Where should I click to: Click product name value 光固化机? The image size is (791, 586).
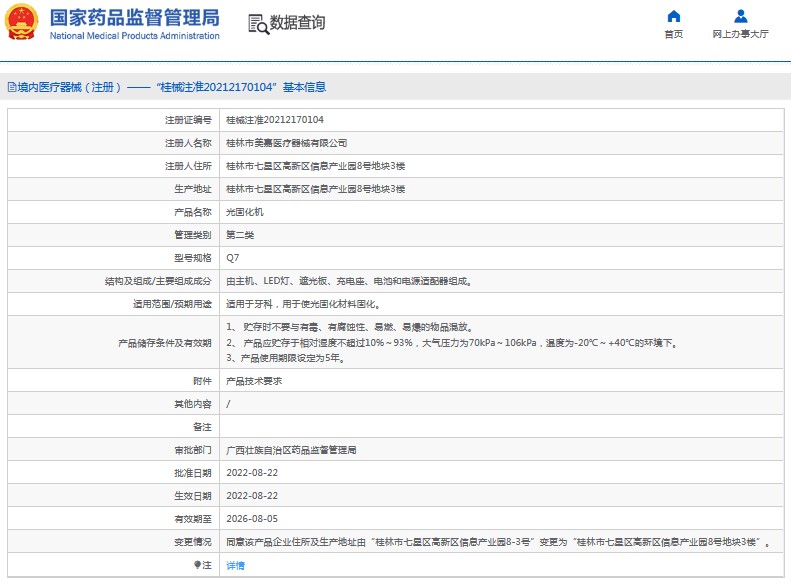244,212
